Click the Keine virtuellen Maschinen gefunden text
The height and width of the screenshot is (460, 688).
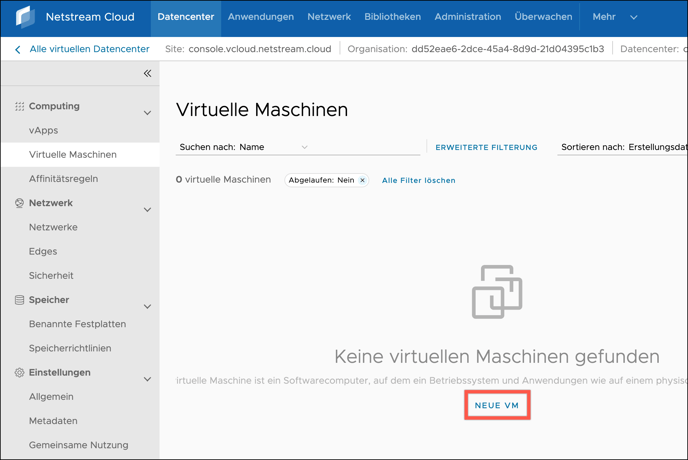497,356
